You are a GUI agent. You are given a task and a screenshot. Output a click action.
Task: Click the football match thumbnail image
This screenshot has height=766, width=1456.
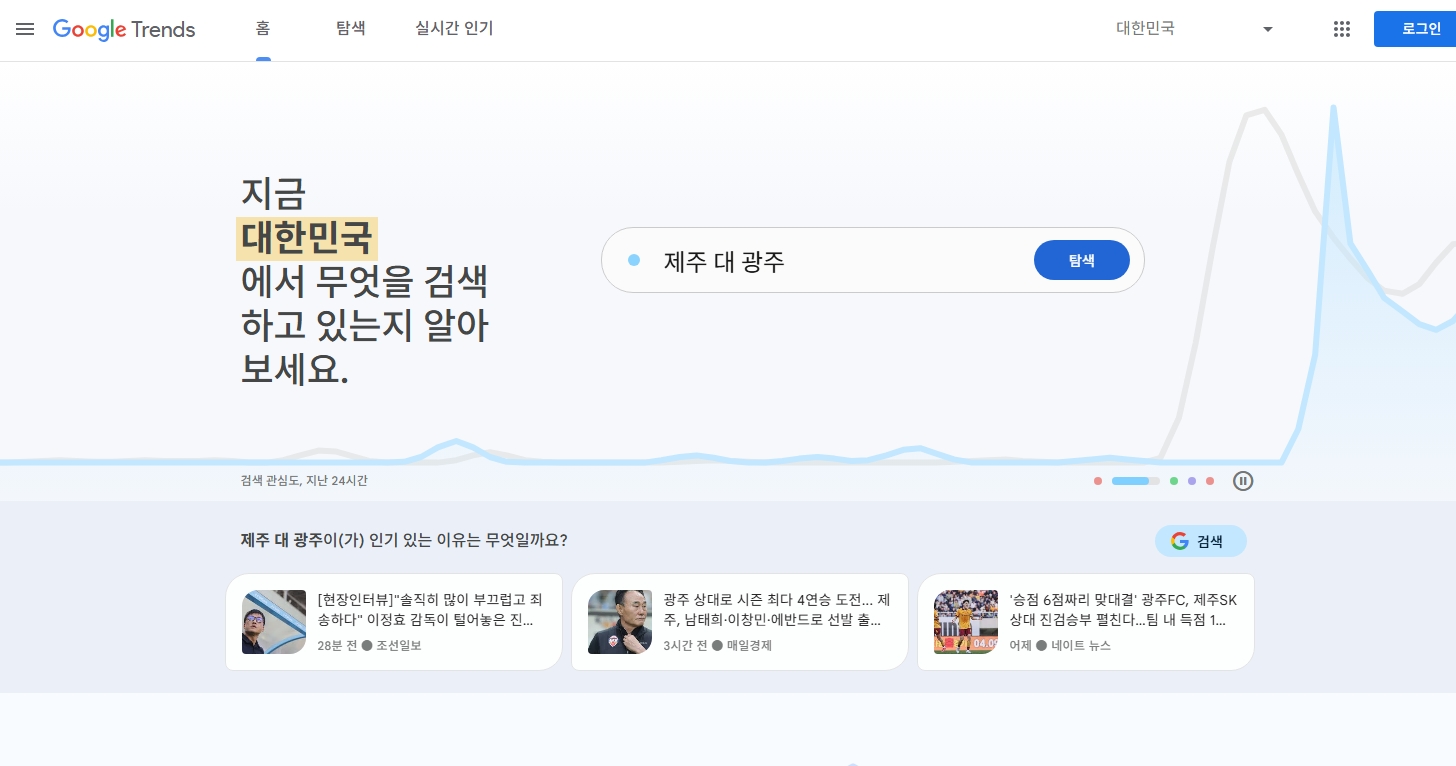pos(966,622)
